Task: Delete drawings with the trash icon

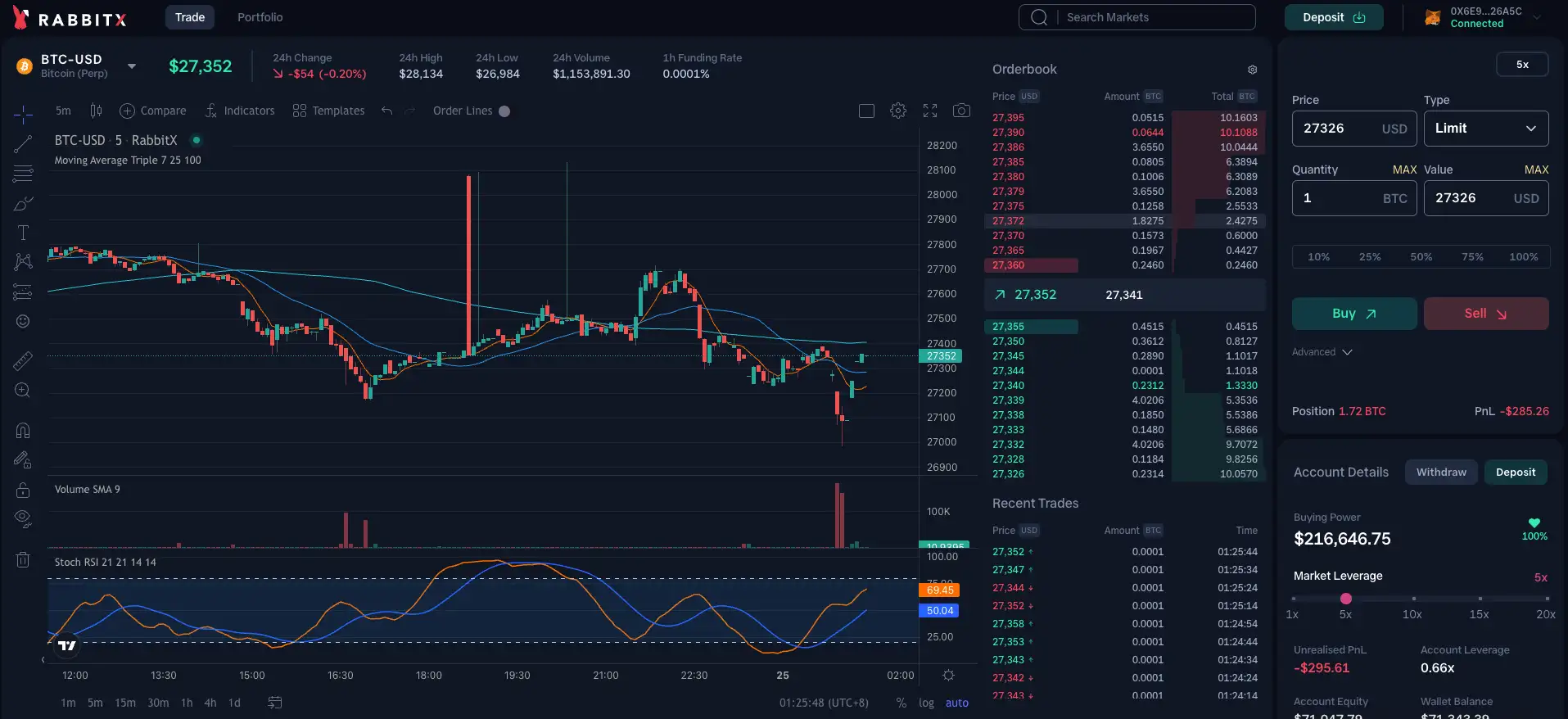Action: [23, 560]
